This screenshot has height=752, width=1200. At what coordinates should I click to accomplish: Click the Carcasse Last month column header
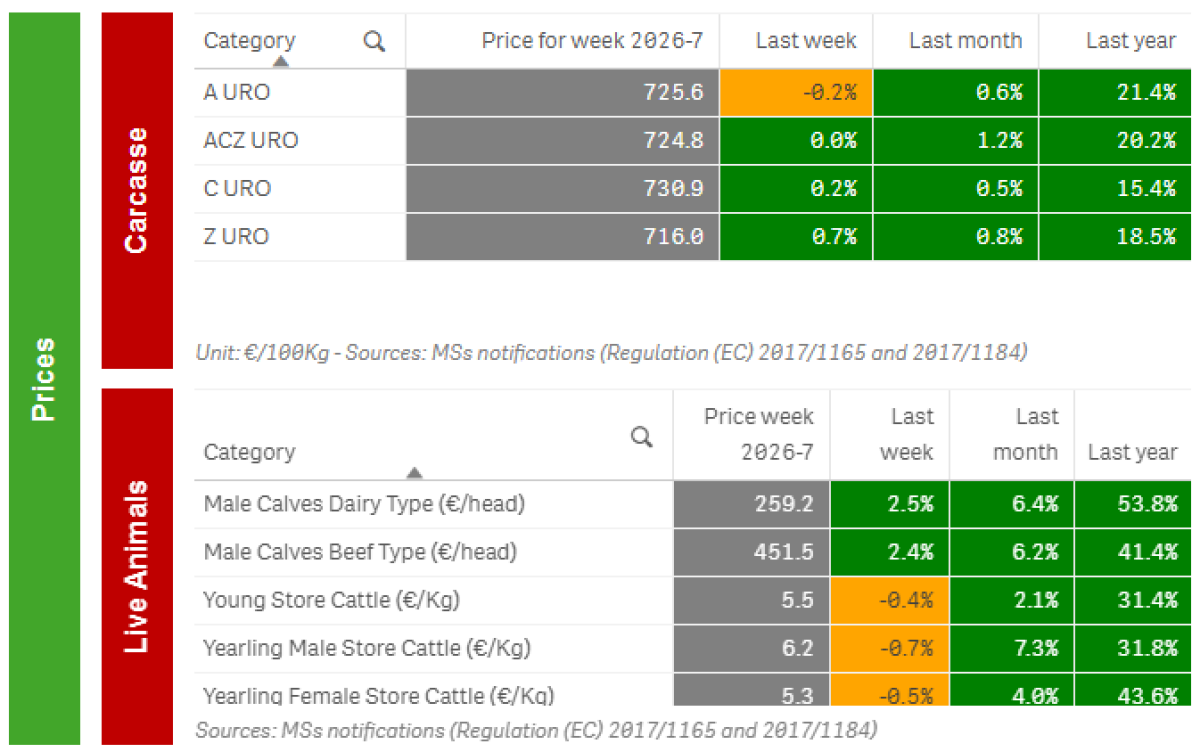click(x=965, y=41)
